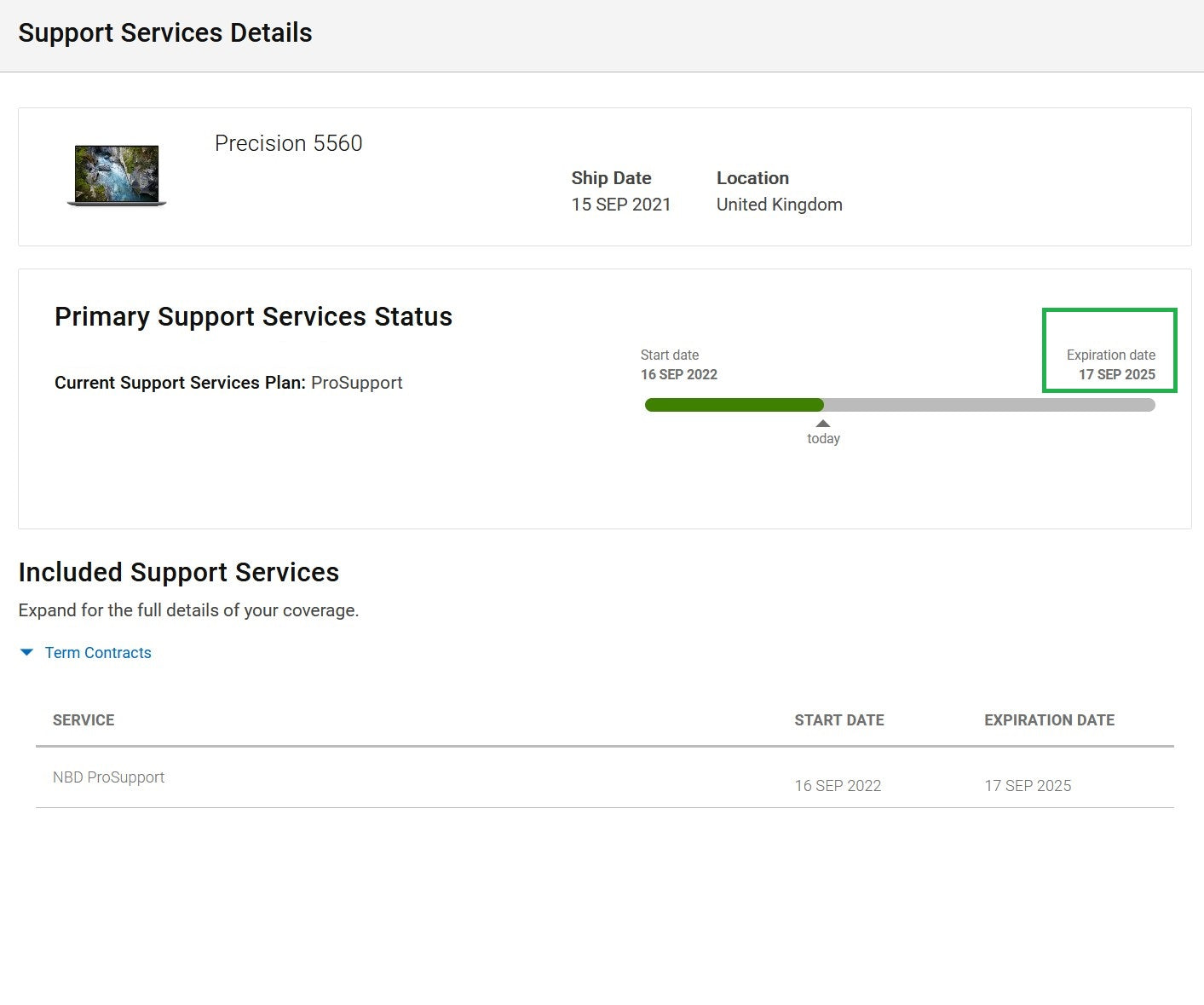Screen dimensions: 1204x1005
Task: Click the START DATE column header
Action: [x=839, y=720]
